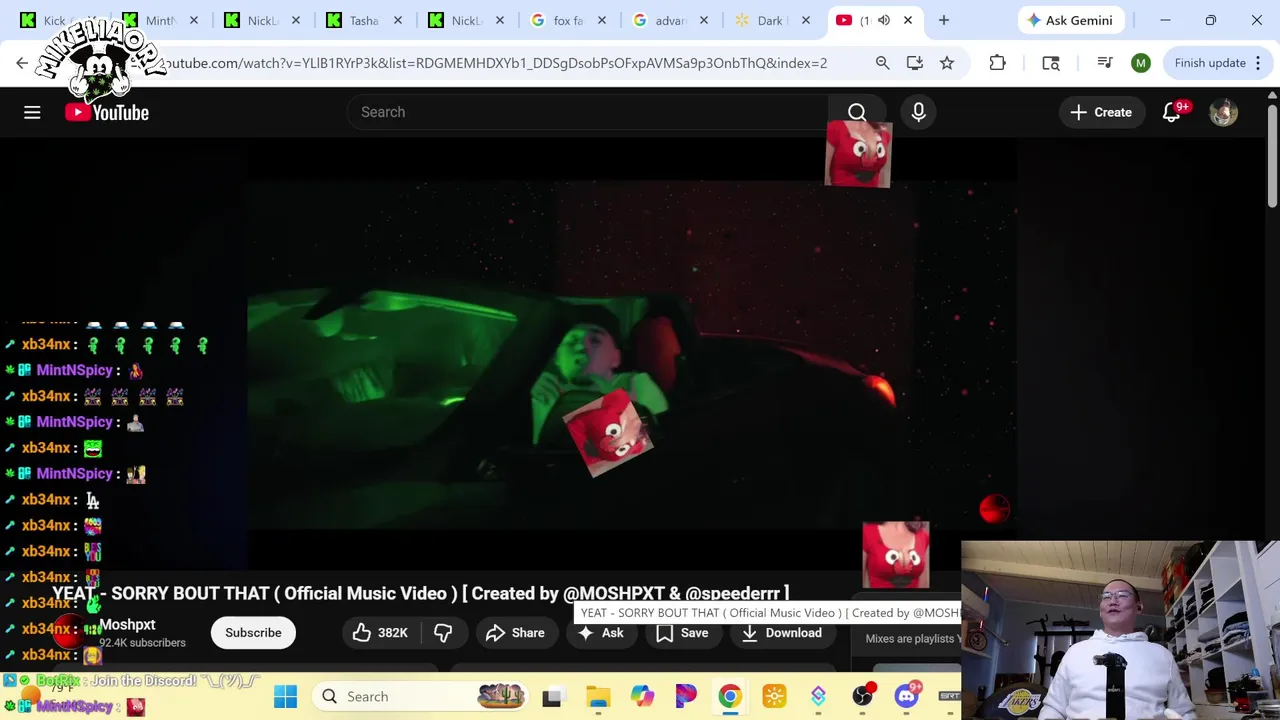The height and width of the screenshot is (720, 1280).
Task: Subscribe to the Moshpxt channel
Action: (x=253, y=633)
